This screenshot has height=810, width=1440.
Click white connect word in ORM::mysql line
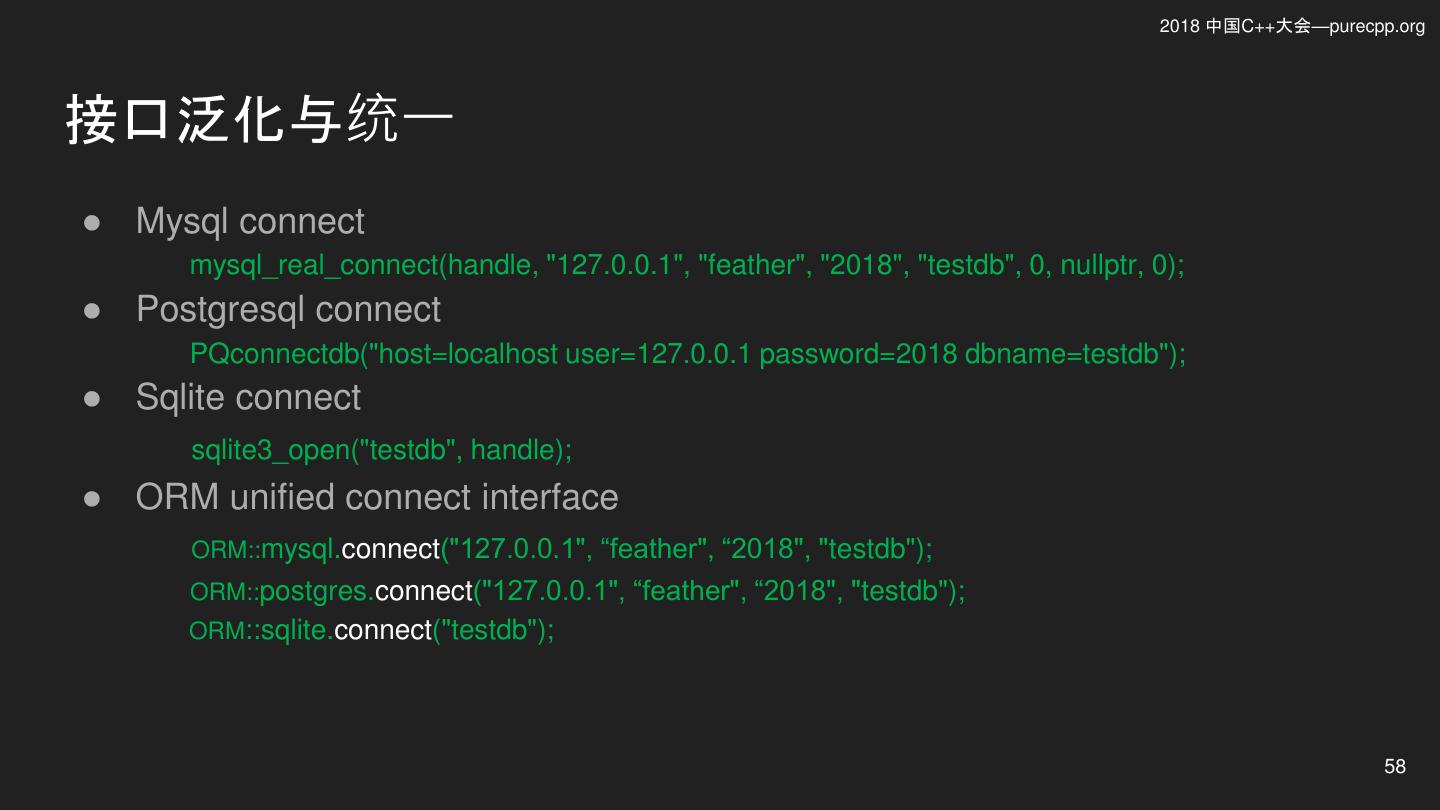[x=391, y=549]
